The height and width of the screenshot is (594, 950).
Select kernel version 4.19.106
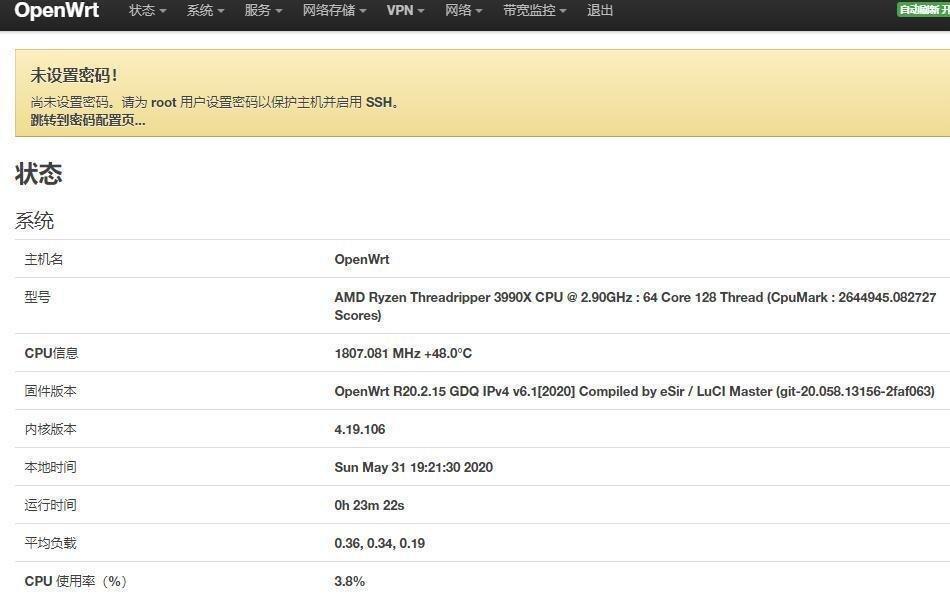(x=360, y=429)
